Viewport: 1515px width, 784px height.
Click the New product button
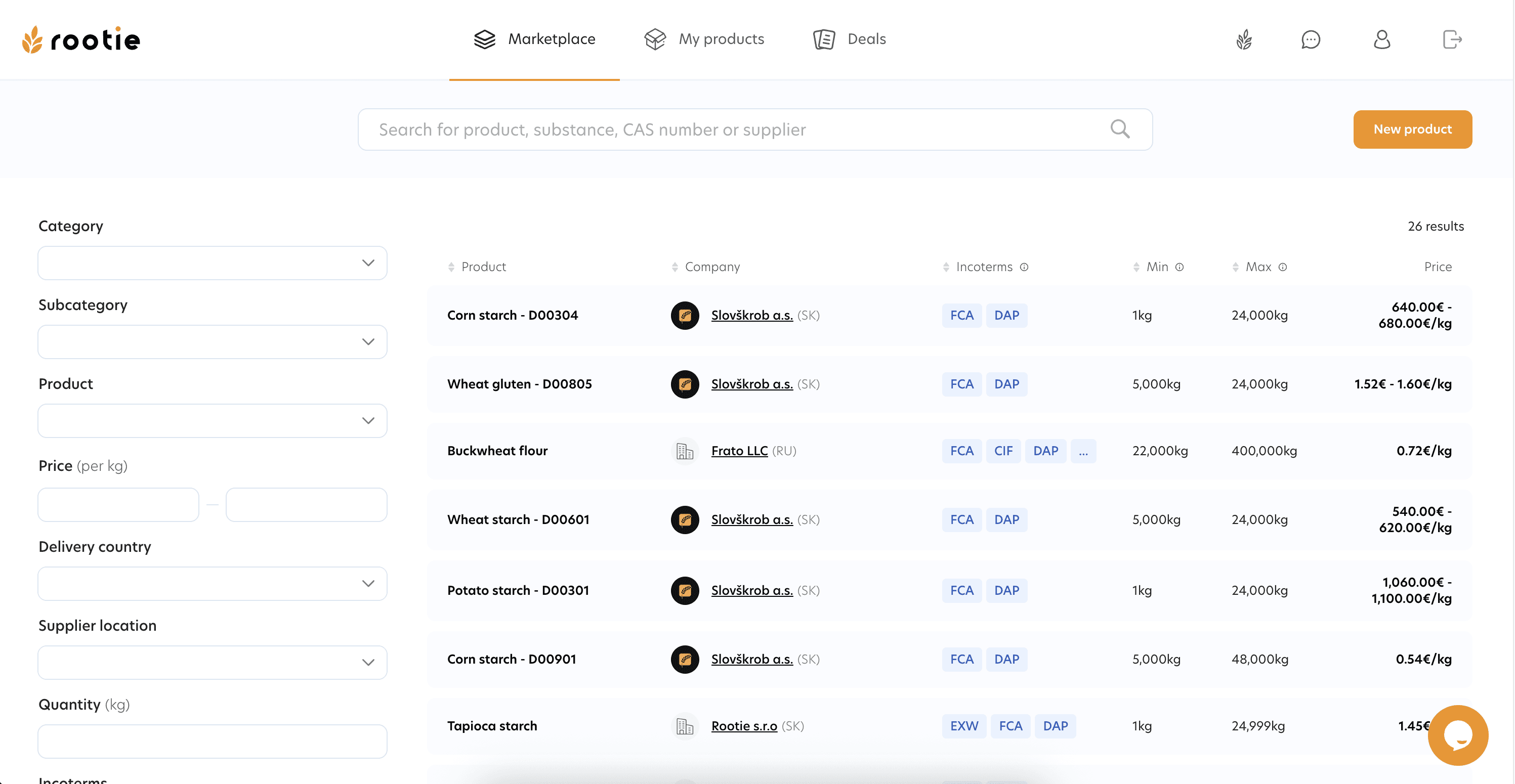(1412, 128)
